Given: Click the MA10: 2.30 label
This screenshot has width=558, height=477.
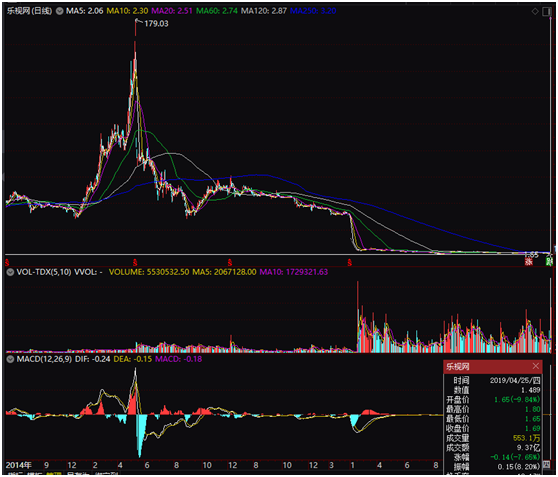Looking at the screenshot, I should coord(127,11).
